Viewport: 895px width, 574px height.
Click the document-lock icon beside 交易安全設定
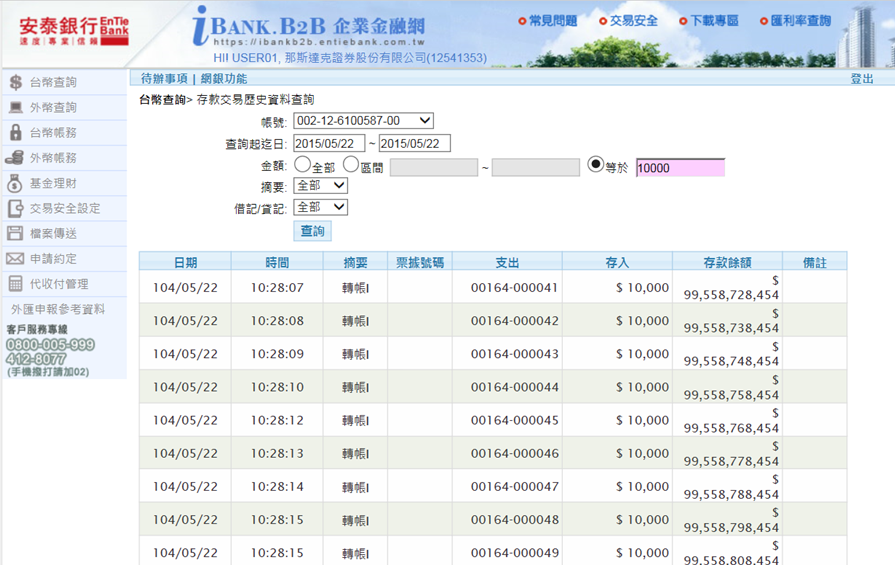pyautogui.click(x=15, y=208)
